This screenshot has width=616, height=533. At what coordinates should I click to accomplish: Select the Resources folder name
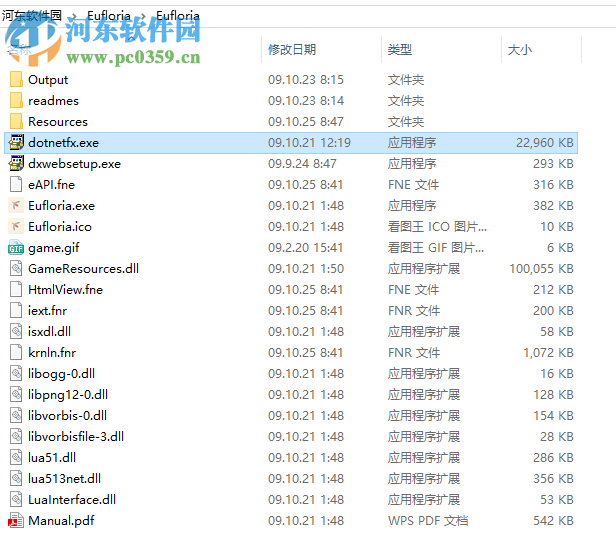pos(58,122)
